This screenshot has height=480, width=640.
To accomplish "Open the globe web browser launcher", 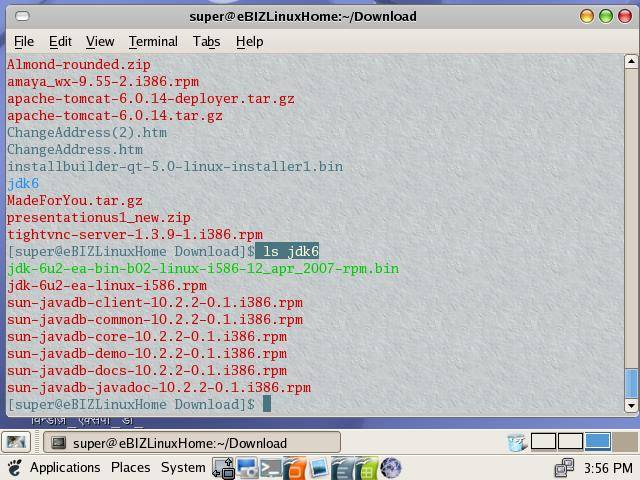I will tap(391, 467).
